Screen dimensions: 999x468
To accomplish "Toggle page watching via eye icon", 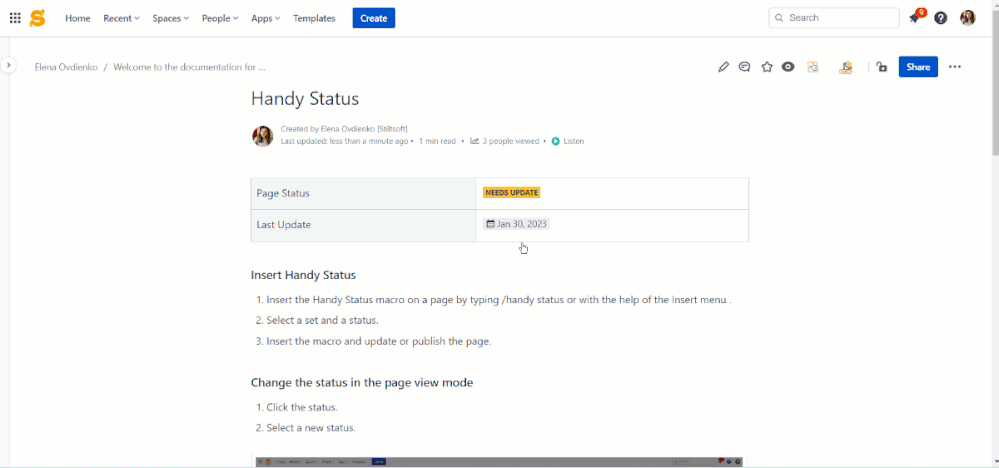I will (788, 67).
